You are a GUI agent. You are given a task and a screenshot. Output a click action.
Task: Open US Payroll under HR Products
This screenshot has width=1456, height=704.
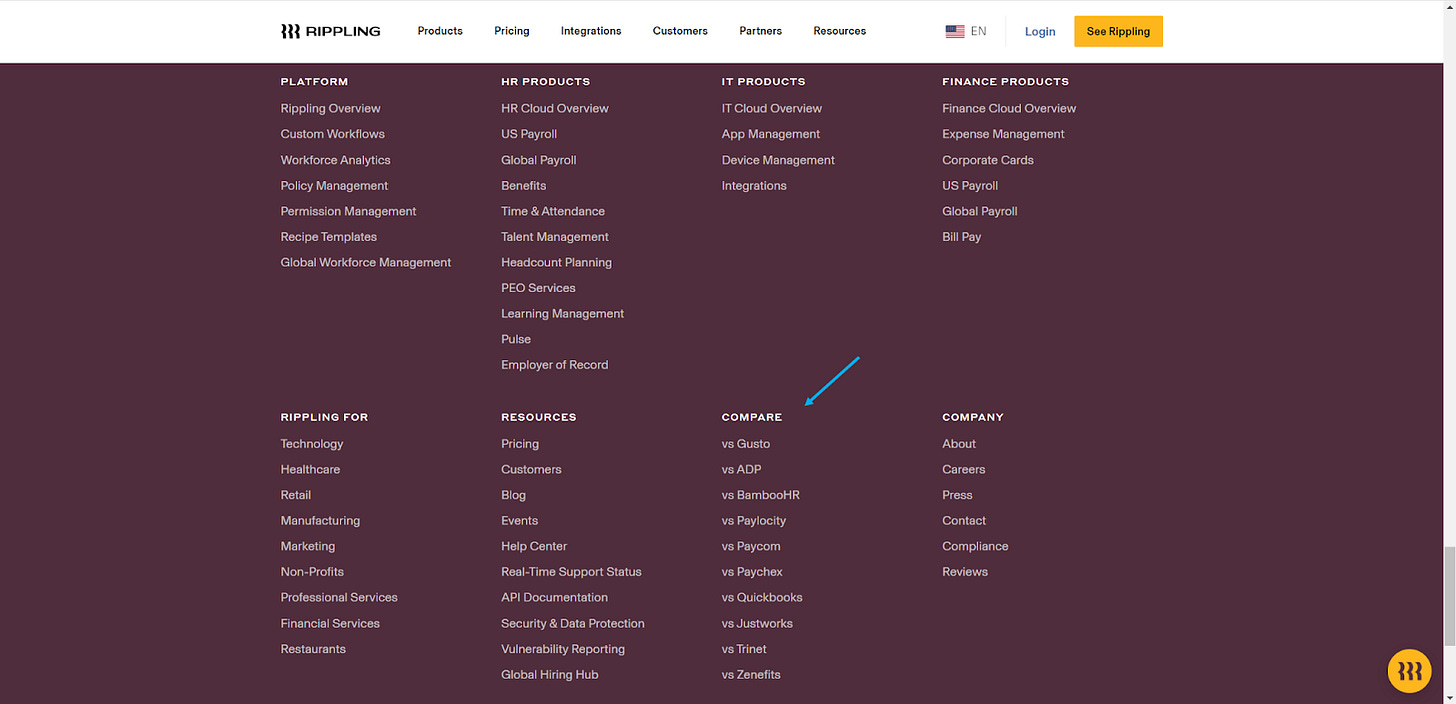click(529, 134)
